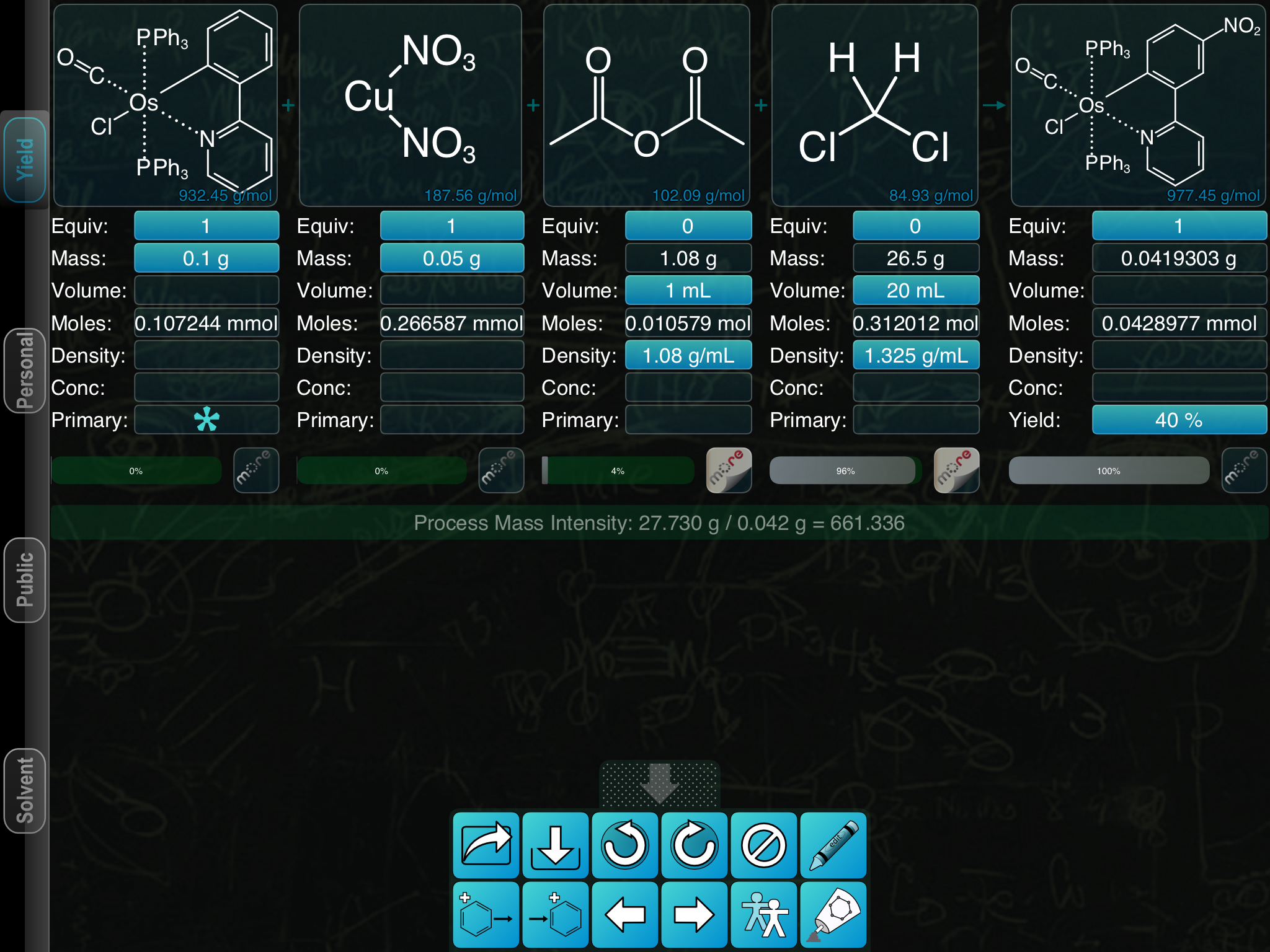Switch to the Public side tab
Screen dimensions: 1270x952
(25, 580)
